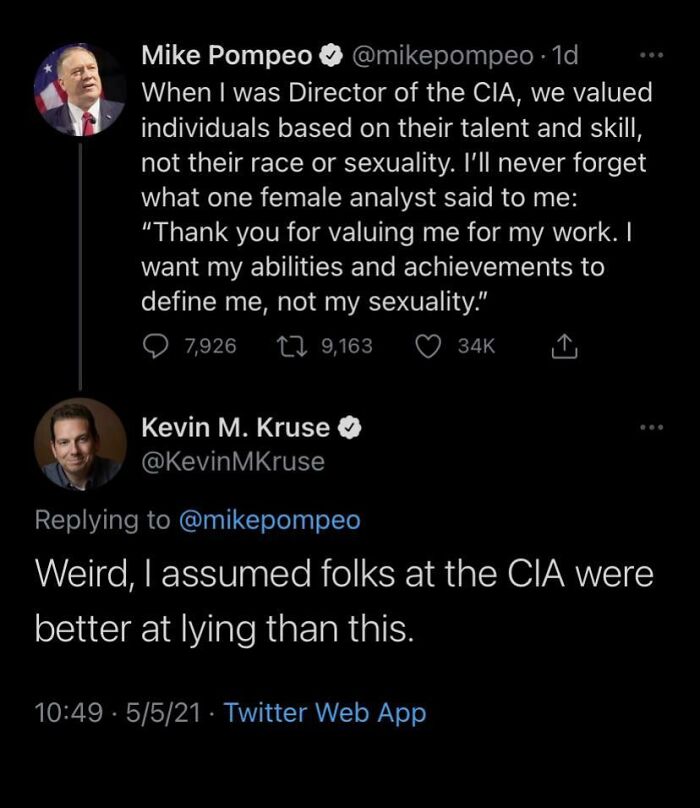Open the share icon on the tweet
The image size is (700, 808).
point(565,345)
